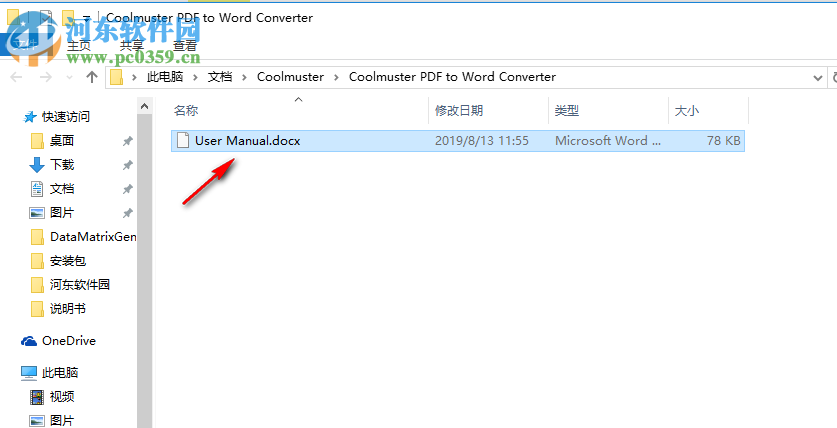The width and height of the screenshot is (837, 428).
Task: Sort files by 名称 column header
Action: [x=186, y=110]
